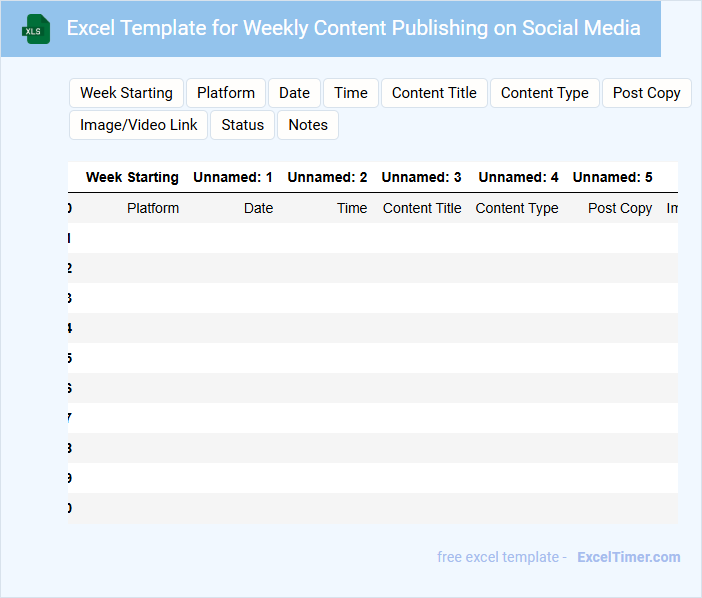Click the Platform tag button

(x=226, y=93)
